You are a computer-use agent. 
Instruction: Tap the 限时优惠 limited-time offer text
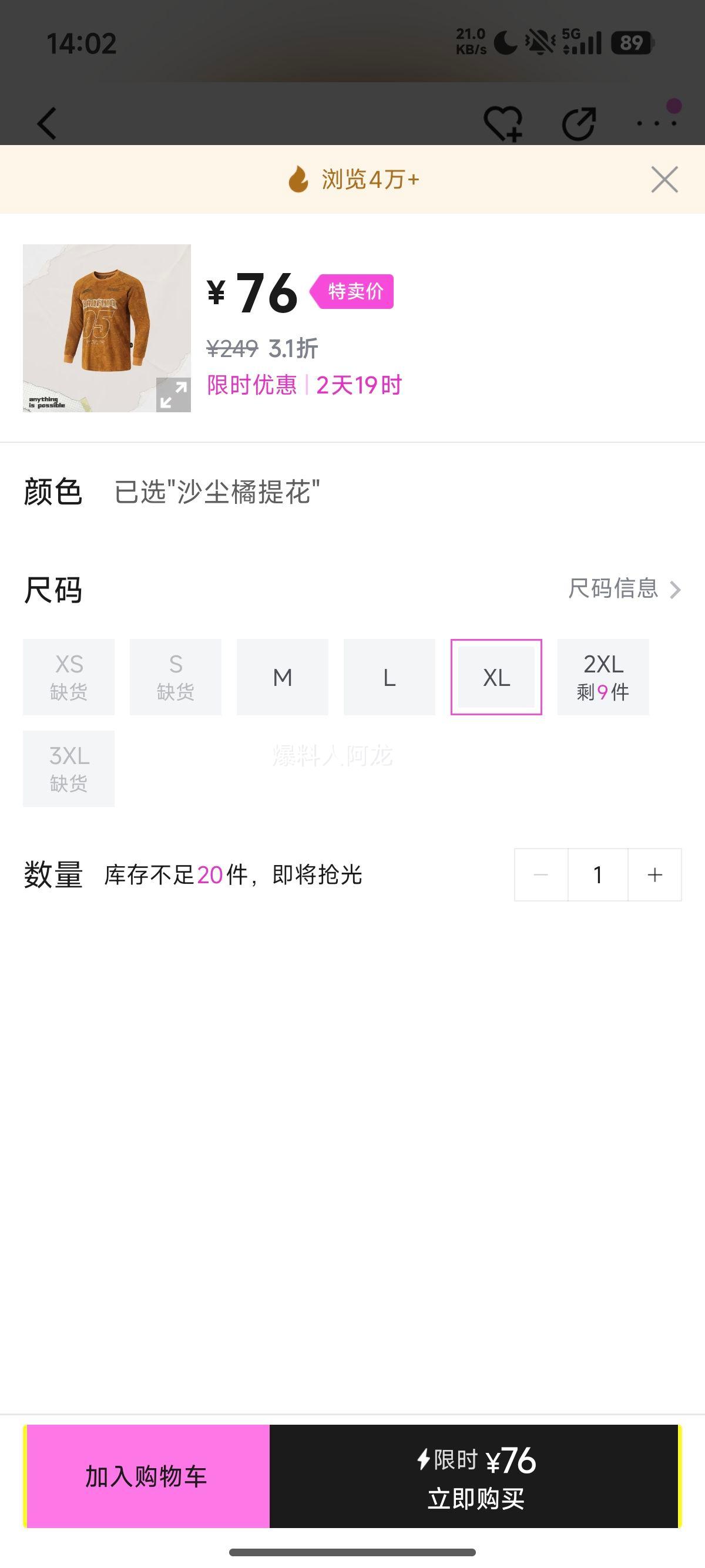pyautogui.click(x=251, y=385)
